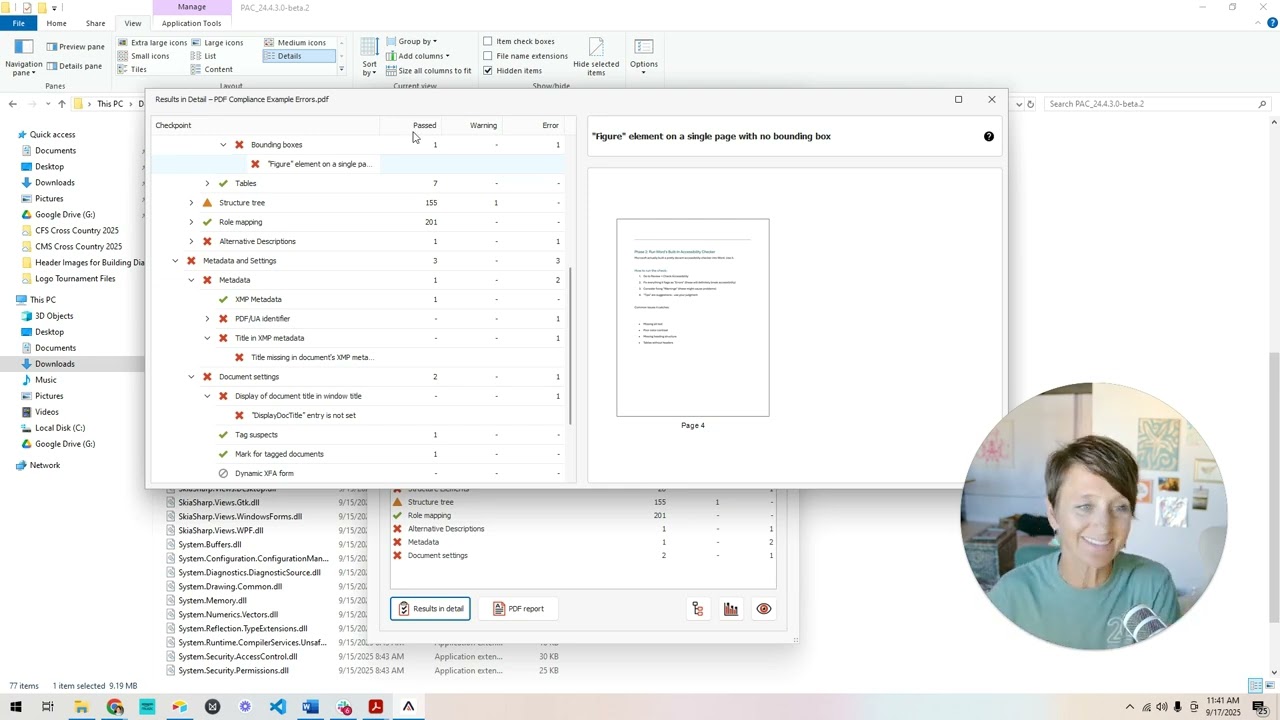This screenshot has height=720, width=1280.
Task: Click the checkpoint list vertical scrollbar
Action: 571,347
